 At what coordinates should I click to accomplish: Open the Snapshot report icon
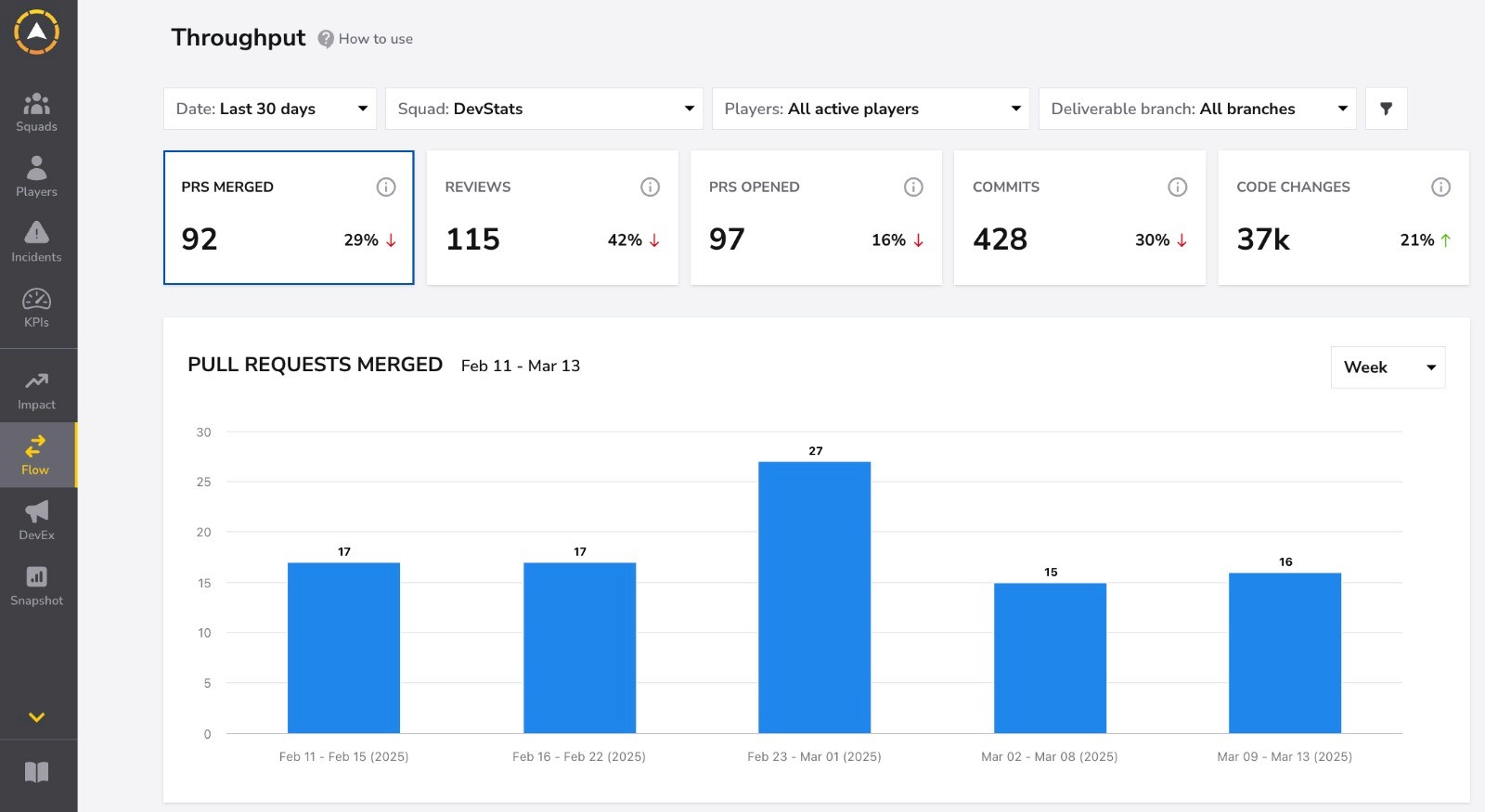pos(36,576)
